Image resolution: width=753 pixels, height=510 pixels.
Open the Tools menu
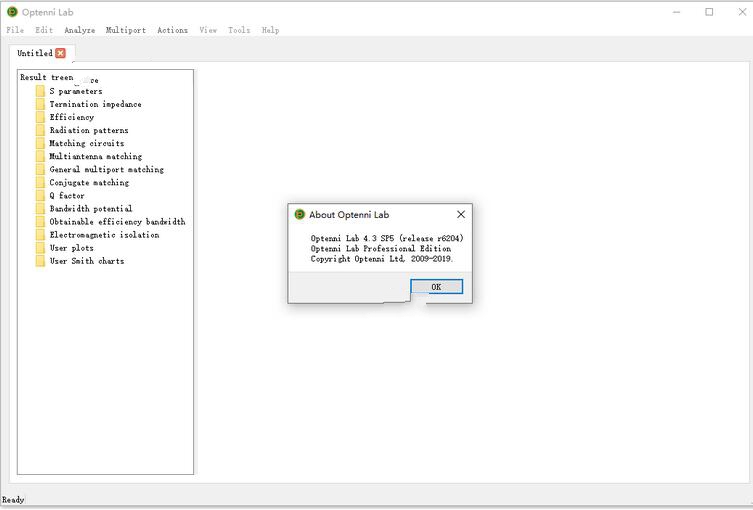click(x=239, y=30)
